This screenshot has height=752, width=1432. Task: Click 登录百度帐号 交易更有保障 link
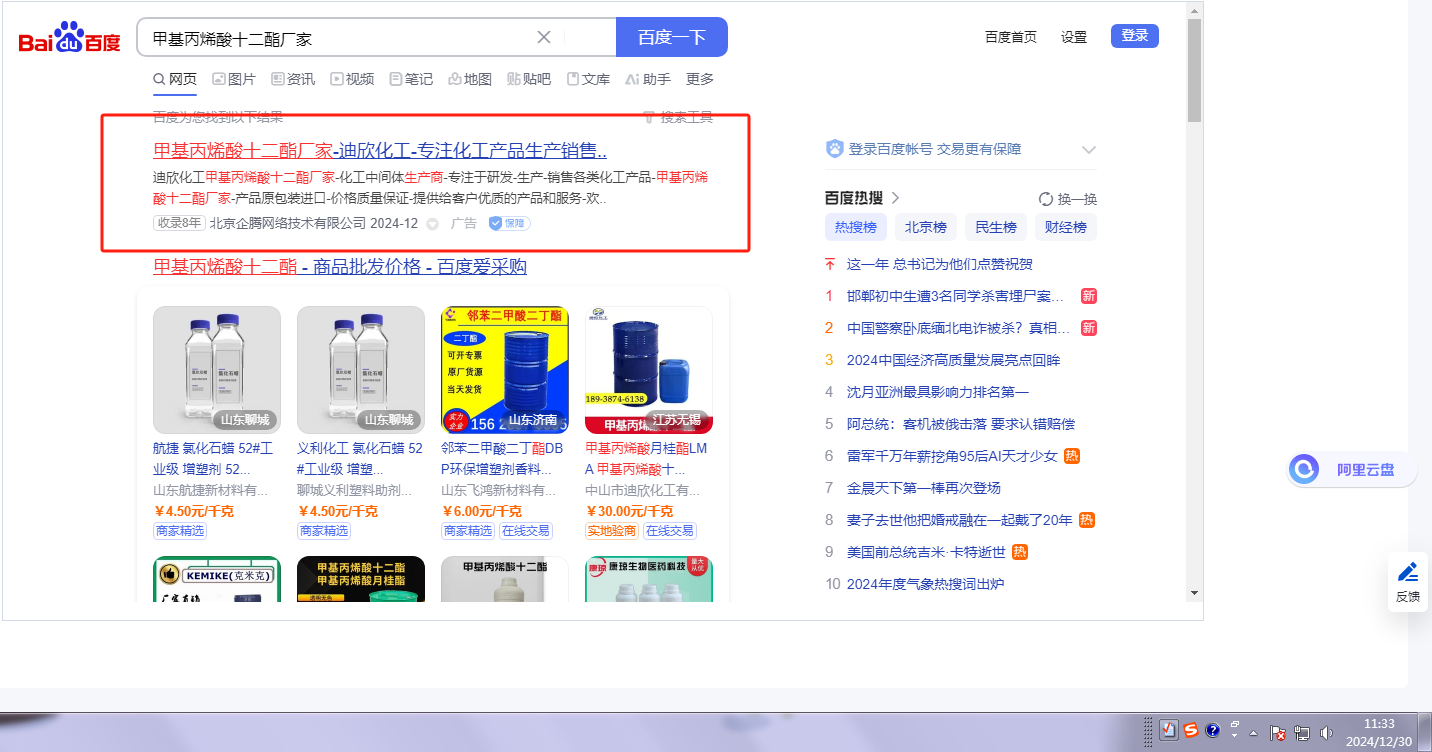pos(935,149)
